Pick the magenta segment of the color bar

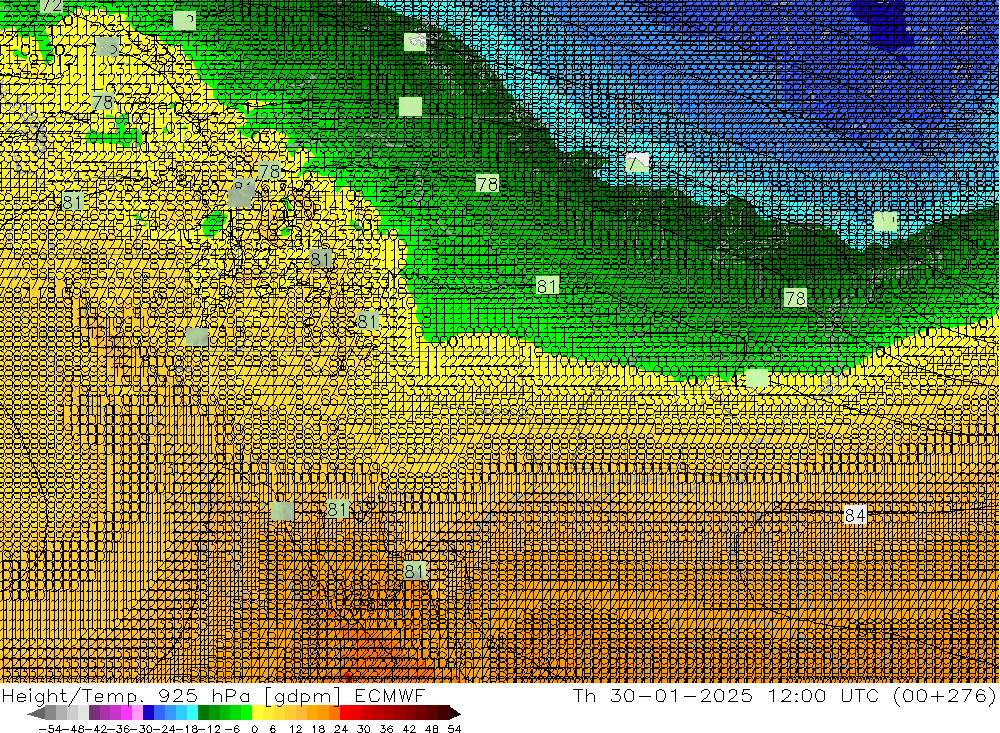click(x=126, y=713)
